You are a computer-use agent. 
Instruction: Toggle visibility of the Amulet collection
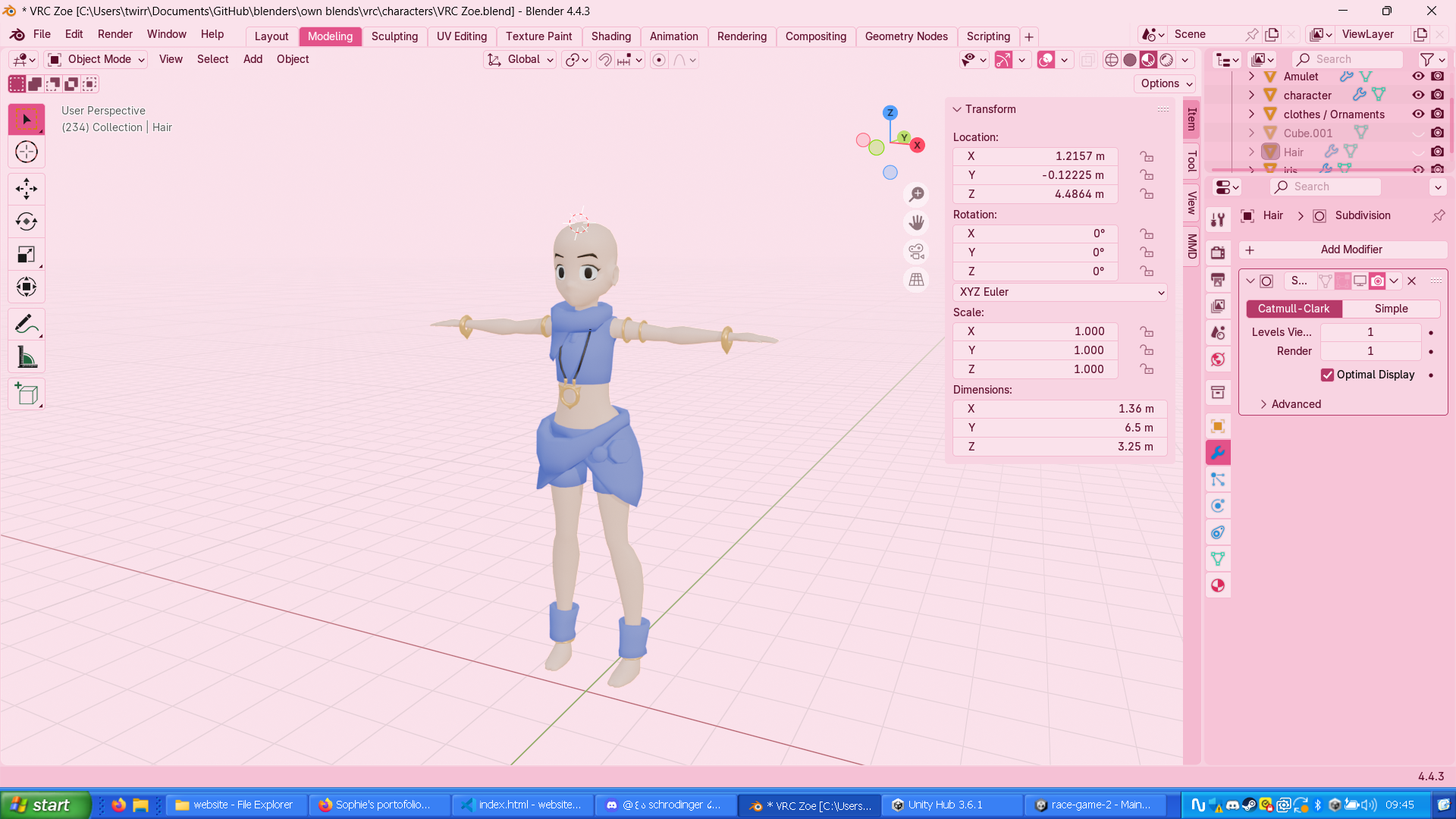tap(1418, 76)
